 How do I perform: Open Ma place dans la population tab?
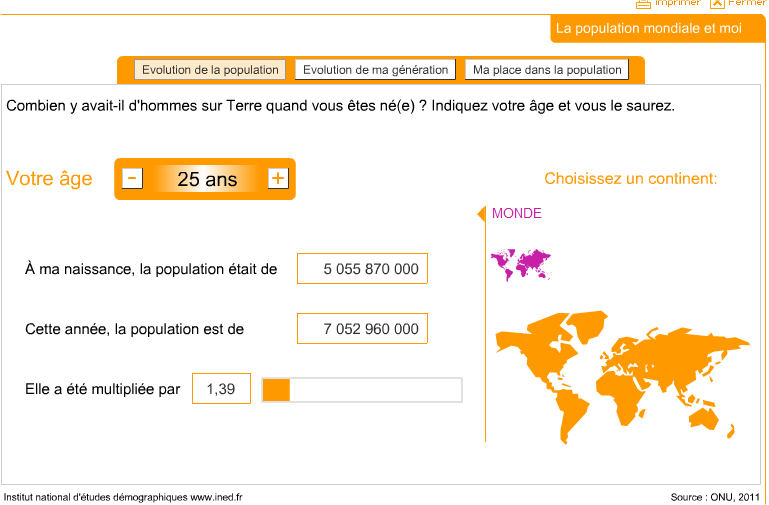[547, 70]
